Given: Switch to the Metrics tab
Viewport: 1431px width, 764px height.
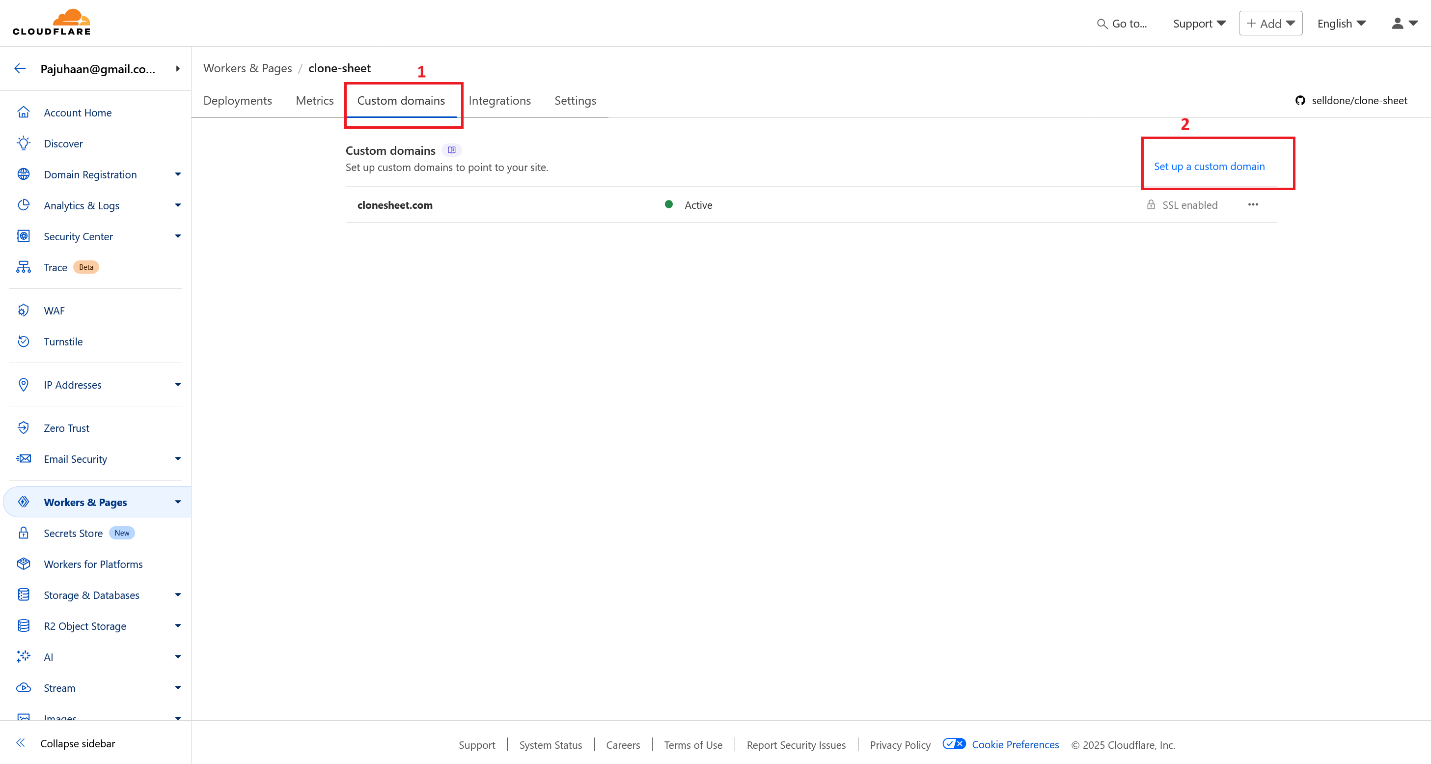Looking at the screenshot, I should (315, 101).
